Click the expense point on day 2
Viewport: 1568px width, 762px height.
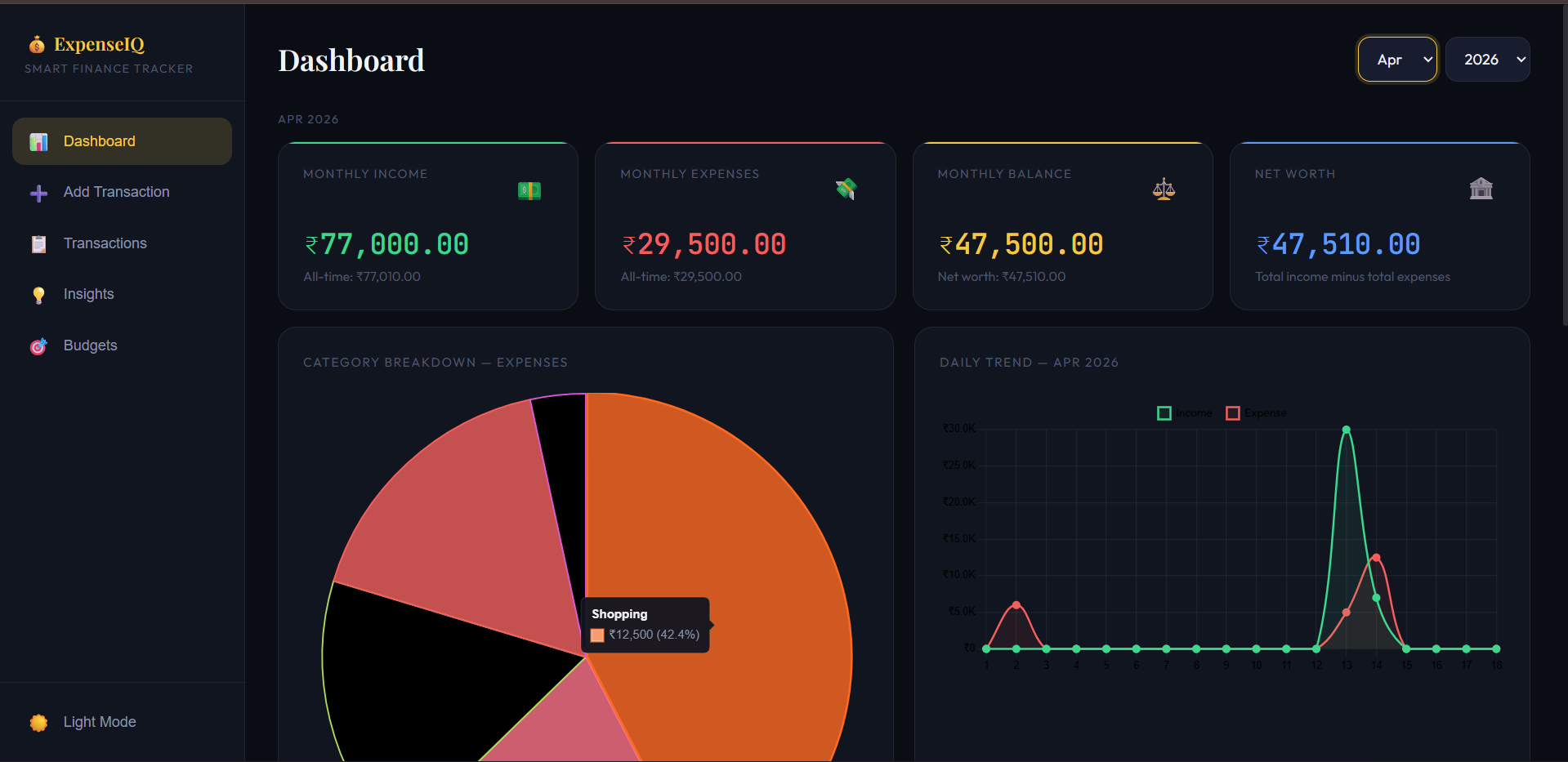click(x=1016, y=605)
